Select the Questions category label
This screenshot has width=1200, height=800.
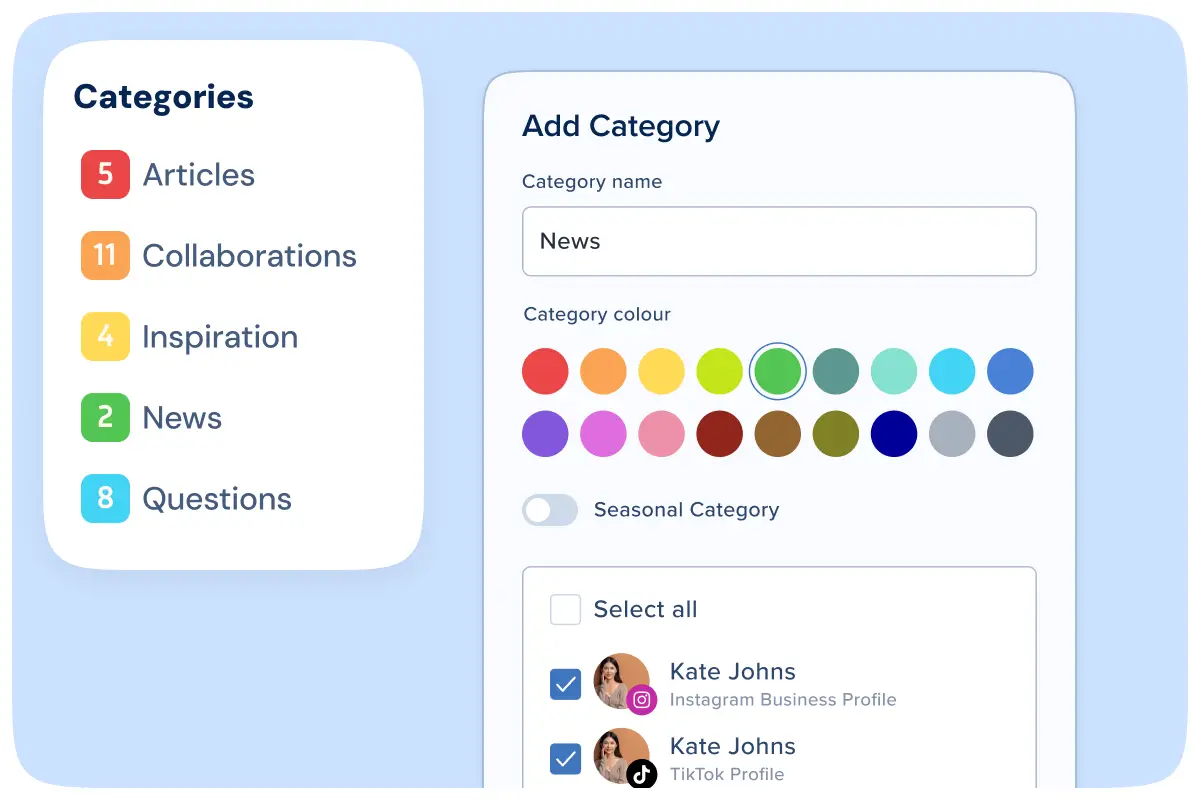pos(217,499)
